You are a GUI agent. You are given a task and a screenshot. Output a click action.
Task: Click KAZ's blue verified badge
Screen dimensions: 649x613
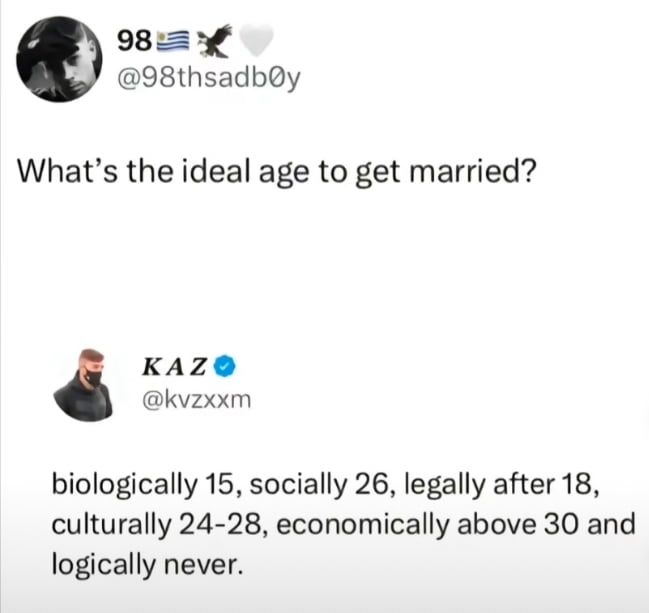point(226,368)
